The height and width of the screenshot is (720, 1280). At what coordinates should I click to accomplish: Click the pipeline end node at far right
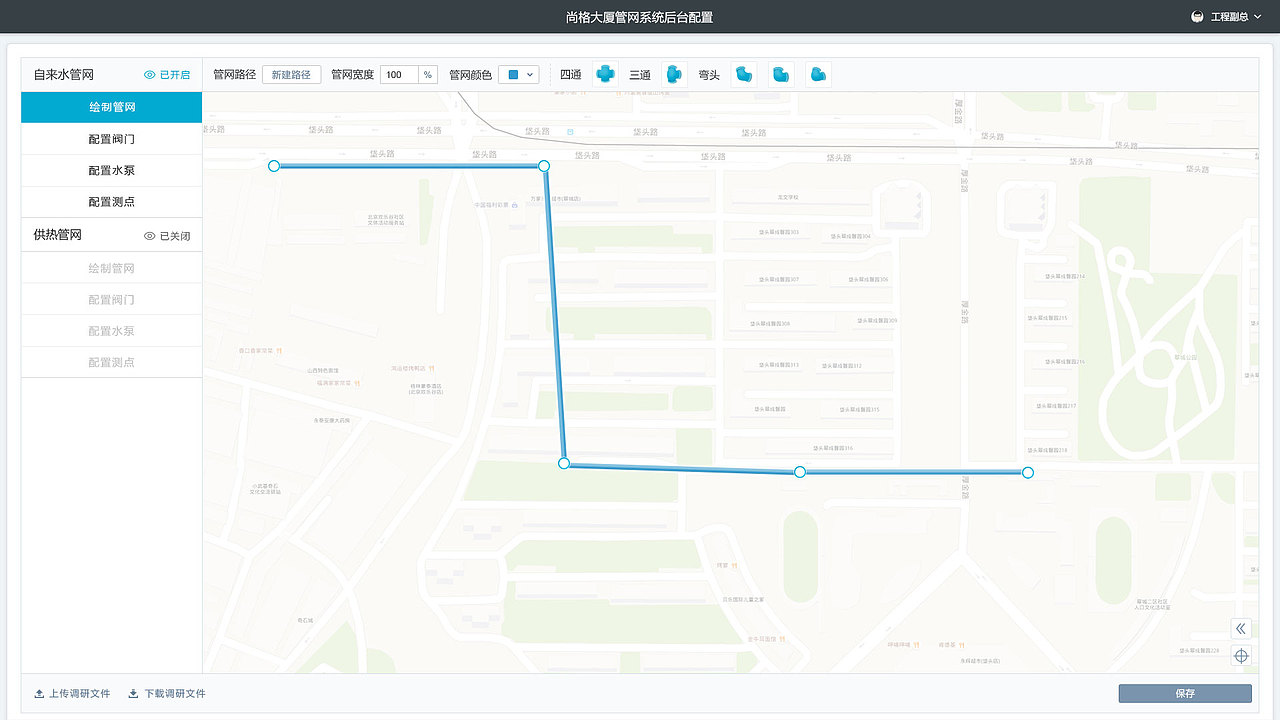pyautogui.click(x=1028, y=472)
